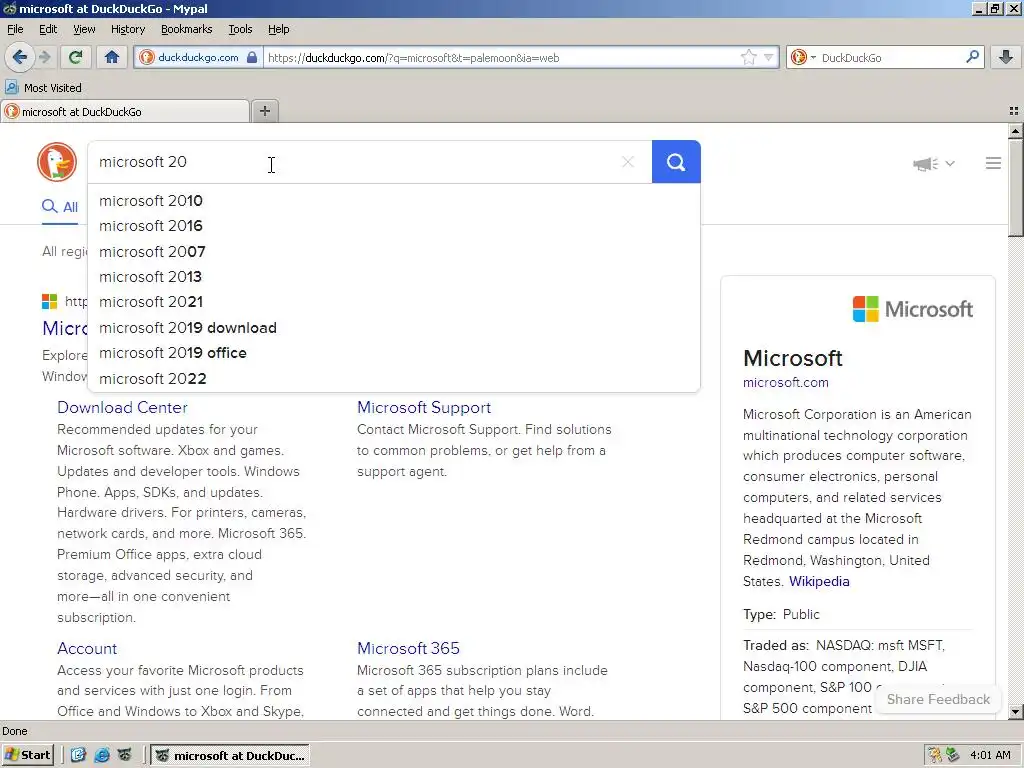Open the Help menu
1024x768 pixels.
[279, 29]
